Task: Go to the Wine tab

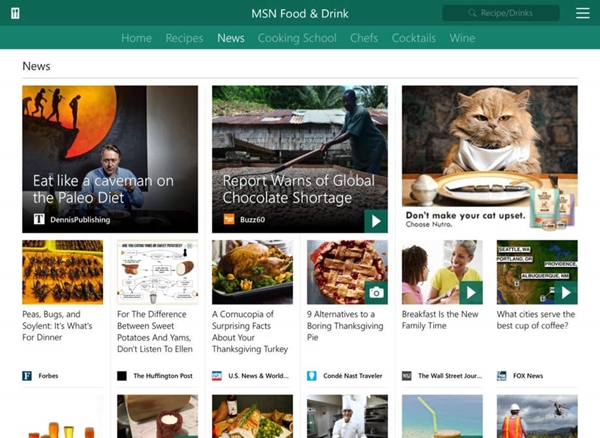Action: point(462,38)
